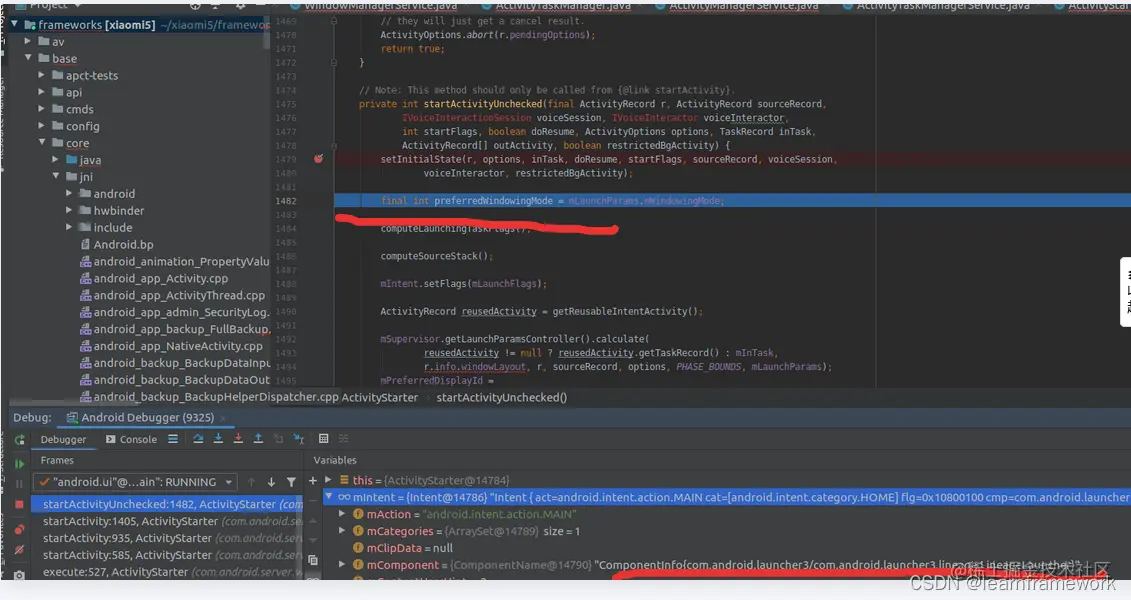Open android_app_Activity.cpp in the tree
1131x600 pixels.
pos(154,278)
